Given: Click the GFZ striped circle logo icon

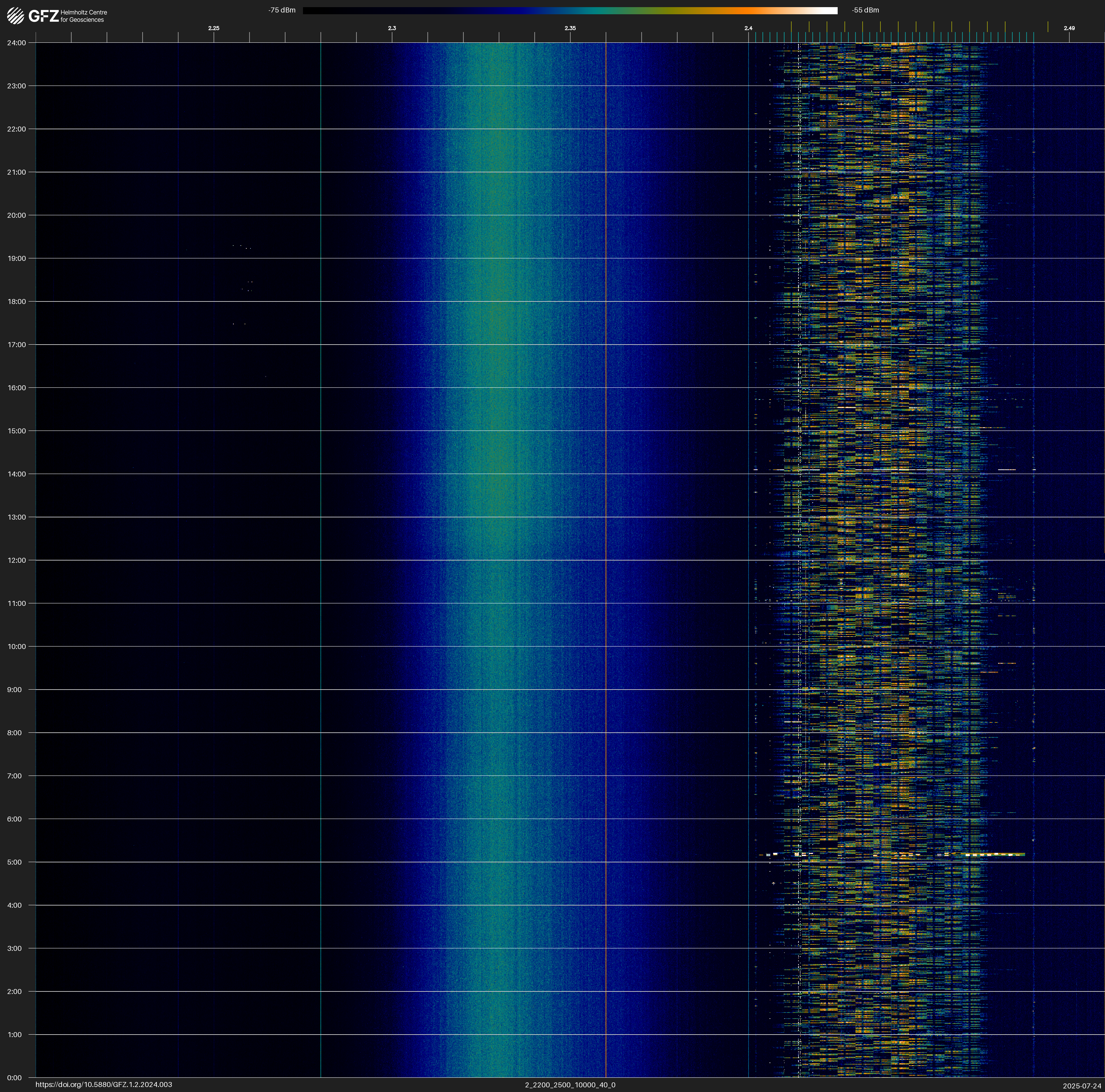Looking at the screenshot, I should coord(15,15).
